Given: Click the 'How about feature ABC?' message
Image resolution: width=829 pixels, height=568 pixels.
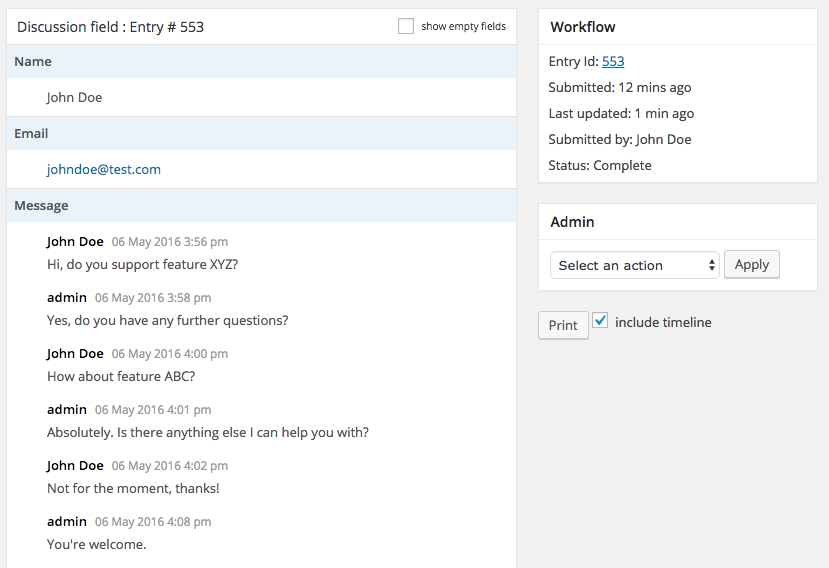Looking at the screenshot, I should pos(121,377).
